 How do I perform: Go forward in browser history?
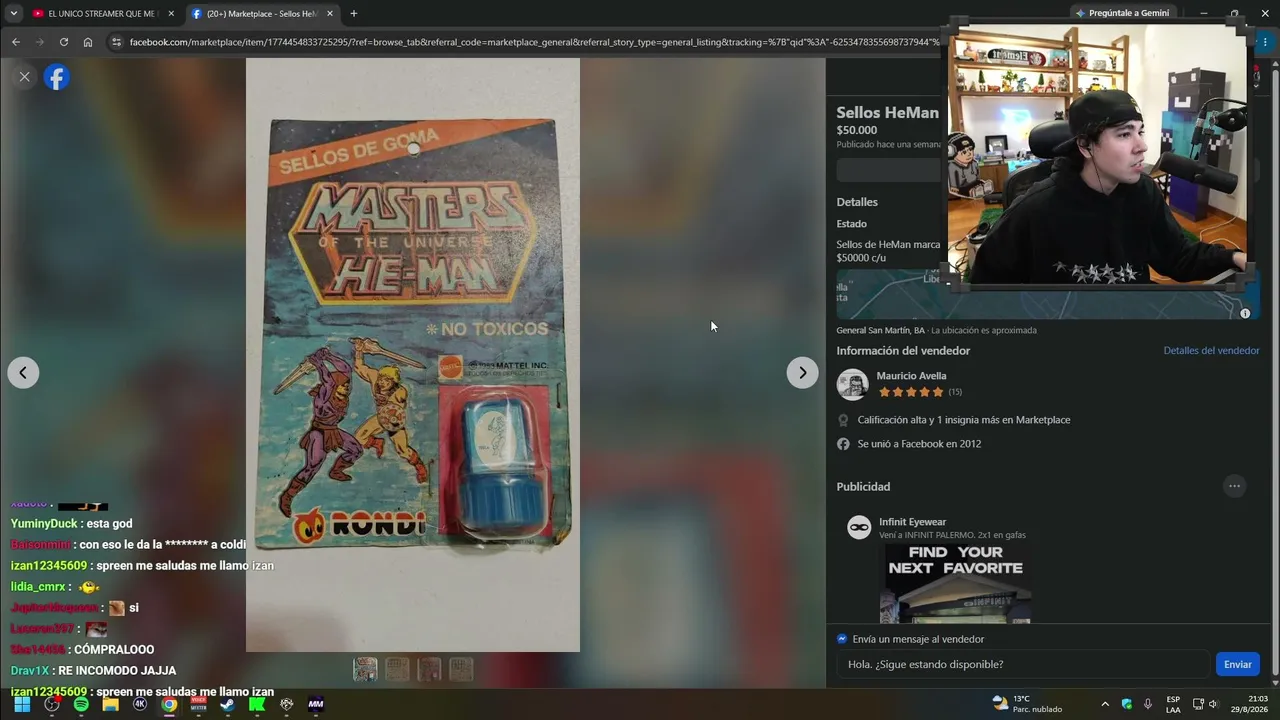click(x=40, y=42)
